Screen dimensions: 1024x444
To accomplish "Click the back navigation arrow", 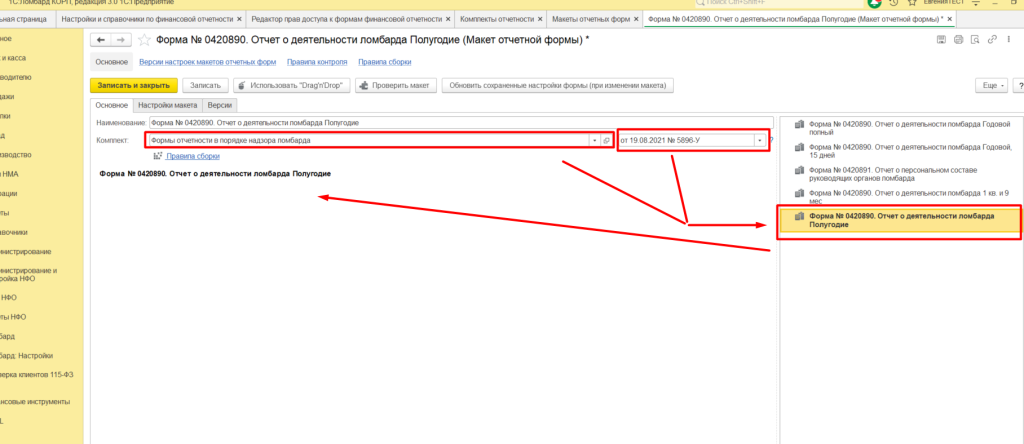I will click(x=100, y=39).
